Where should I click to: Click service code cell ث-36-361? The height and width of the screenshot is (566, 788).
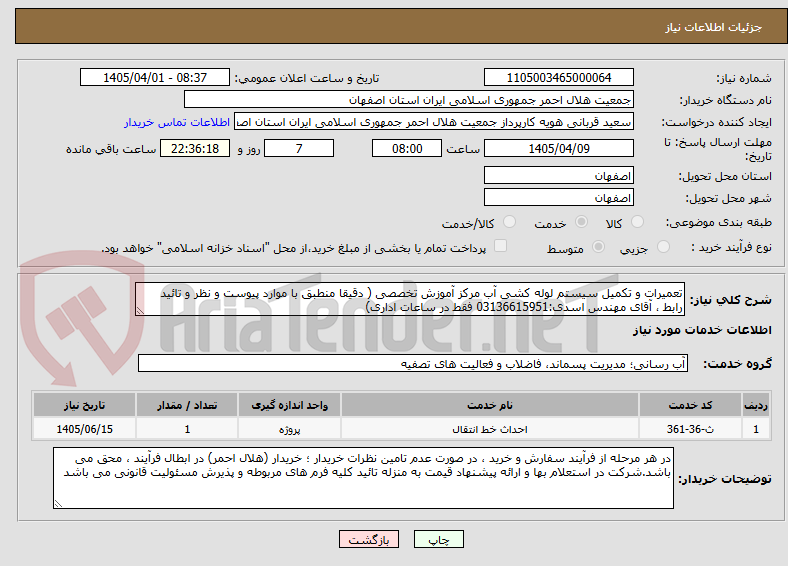click(x=690, y=429)
